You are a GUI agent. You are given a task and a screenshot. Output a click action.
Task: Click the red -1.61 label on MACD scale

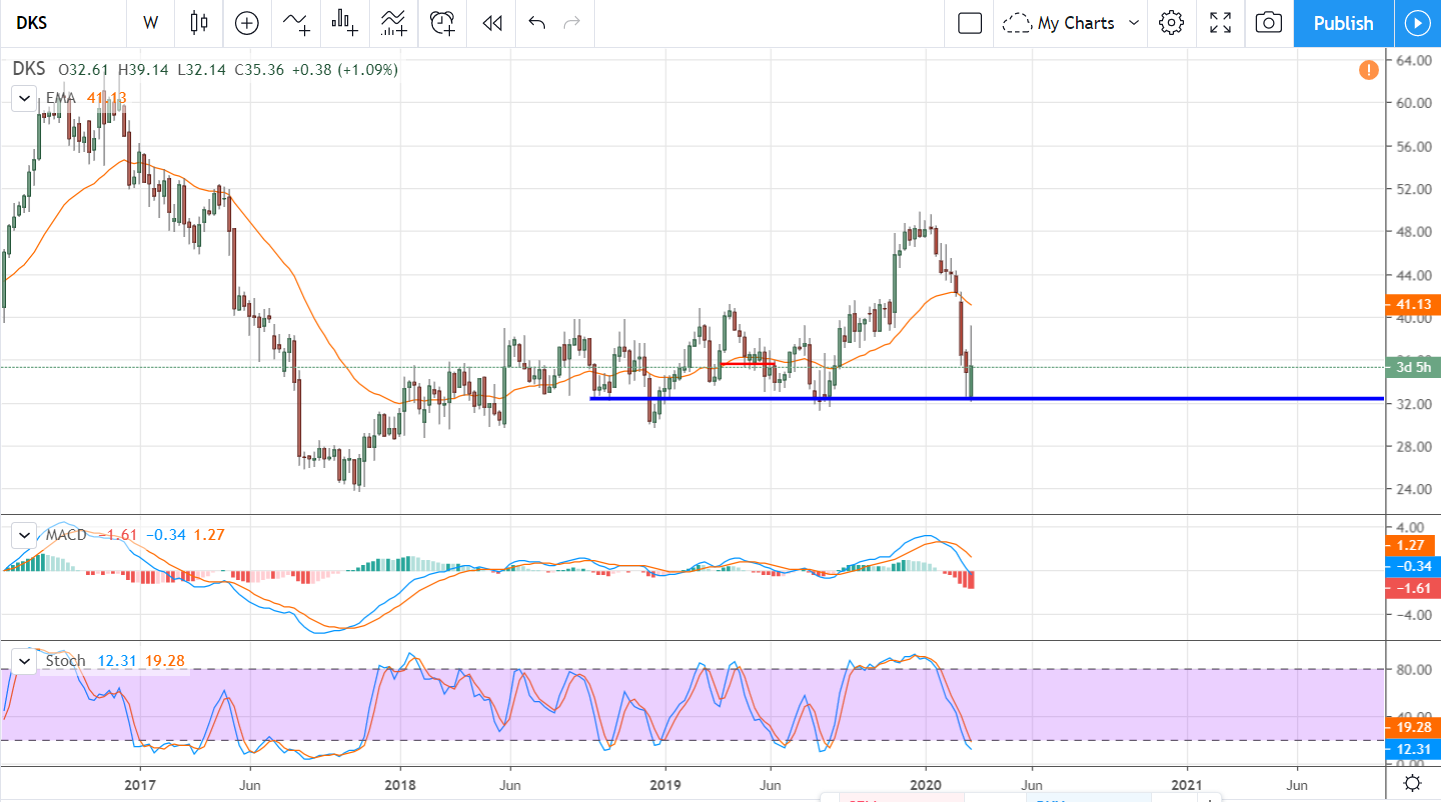pos(1412,588)
